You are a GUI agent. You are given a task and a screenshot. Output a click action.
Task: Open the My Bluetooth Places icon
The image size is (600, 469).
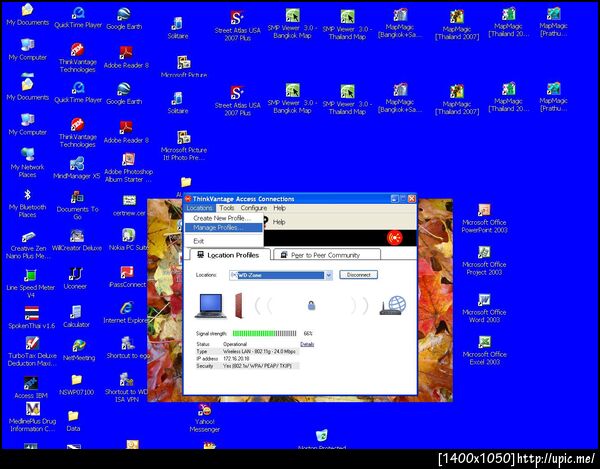28,203
